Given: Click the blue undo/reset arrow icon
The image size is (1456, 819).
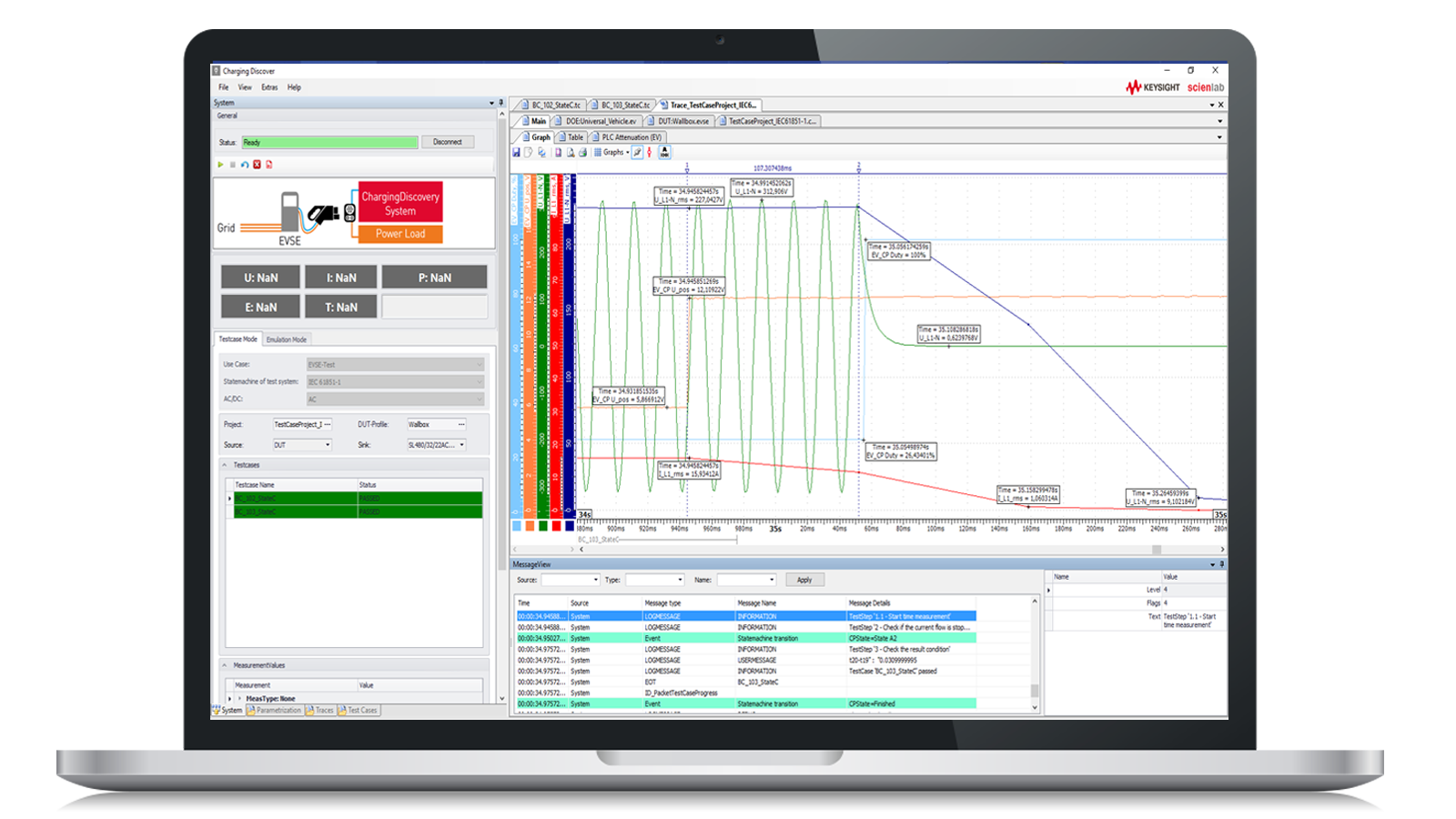Looking at the screenshot, I should [x=245, y=164].
